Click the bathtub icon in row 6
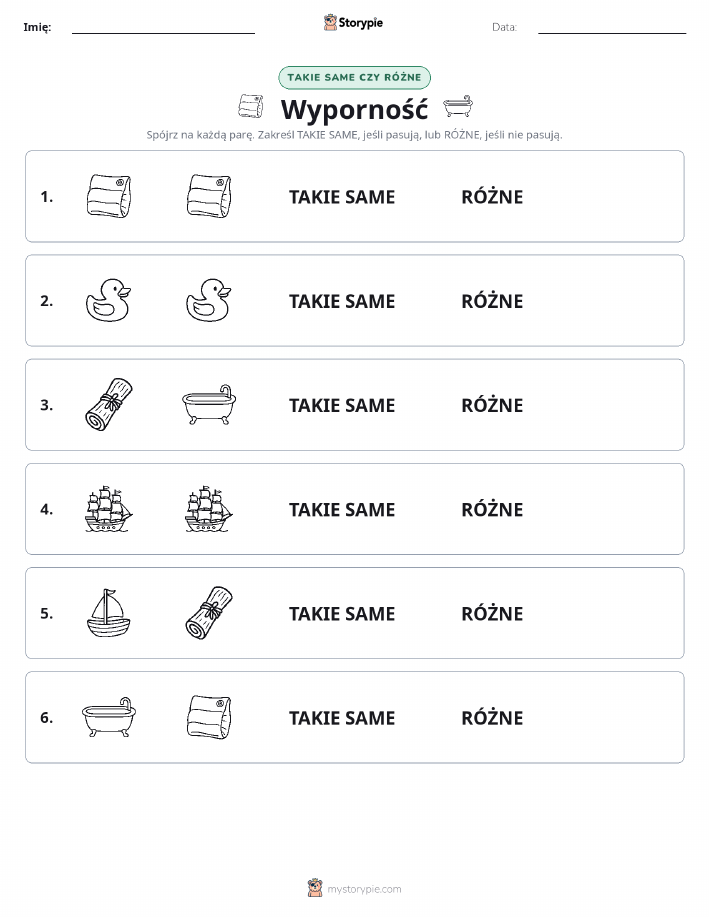 [109, 717]
